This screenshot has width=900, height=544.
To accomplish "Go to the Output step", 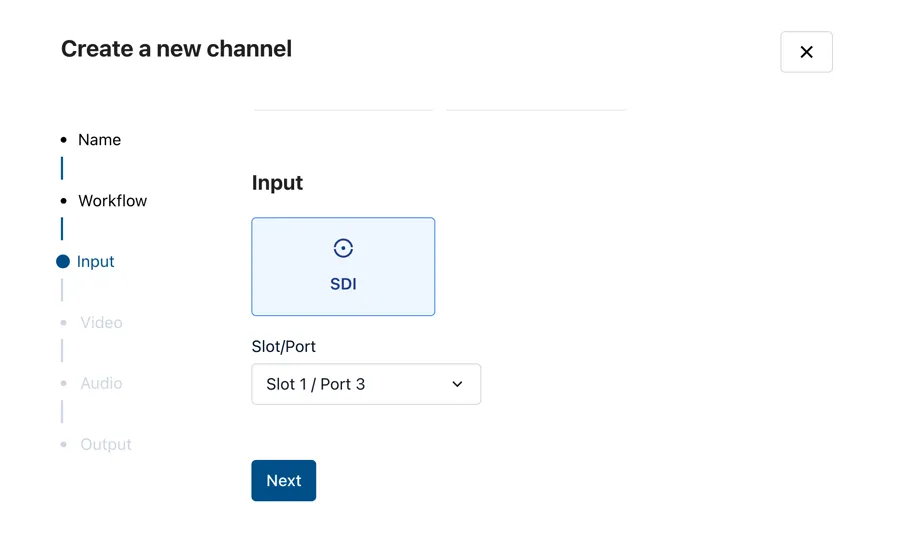I will pyautogui.click(x=106, y=444).
